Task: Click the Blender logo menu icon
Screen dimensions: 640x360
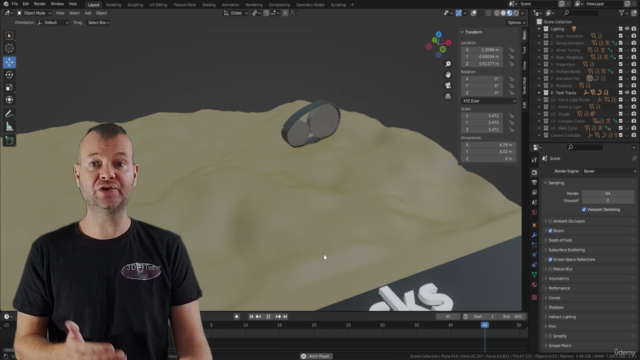Action: click(x=5, y=4)
